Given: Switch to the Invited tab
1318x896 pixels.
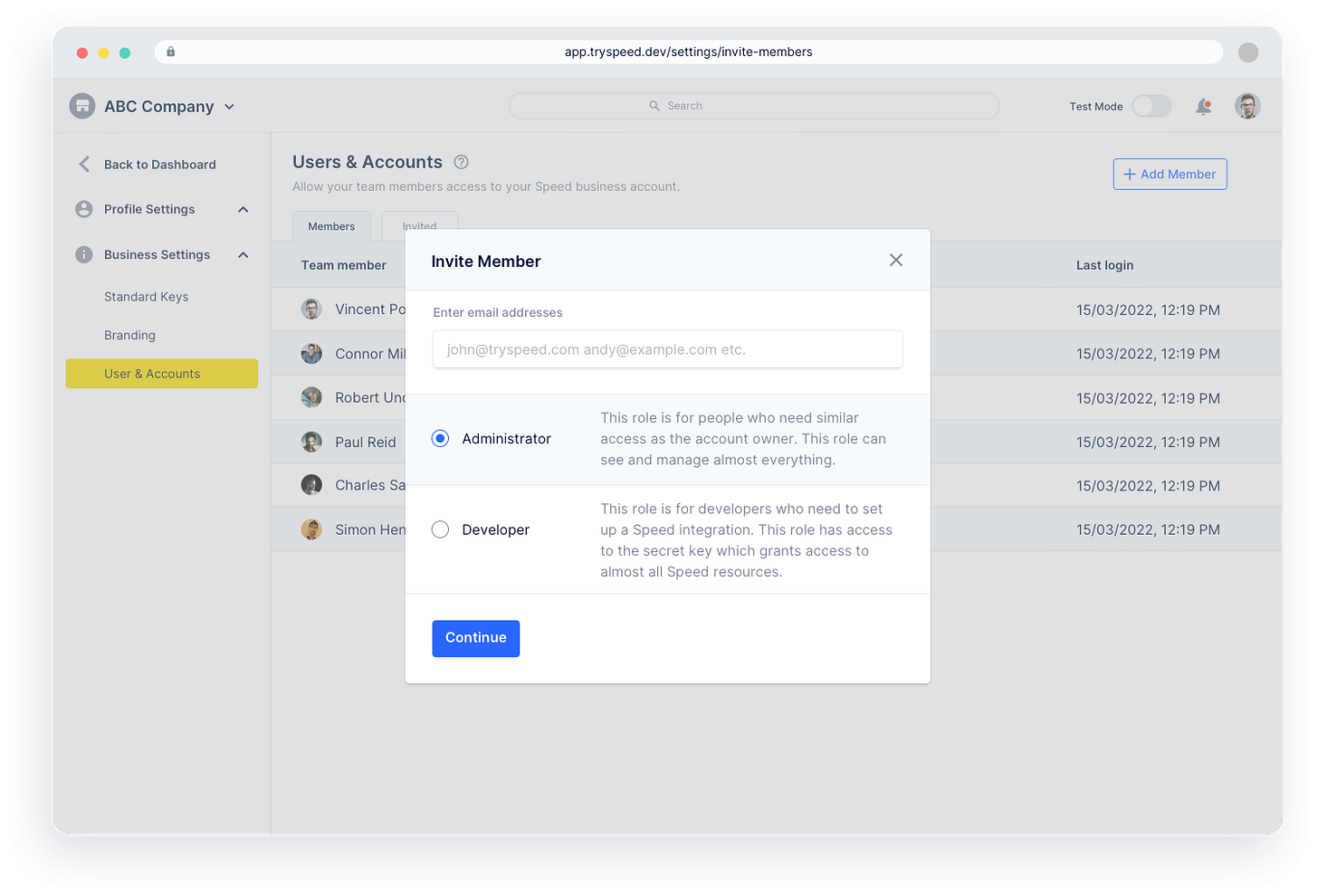Looking at the screenshot, I should 420,221.
